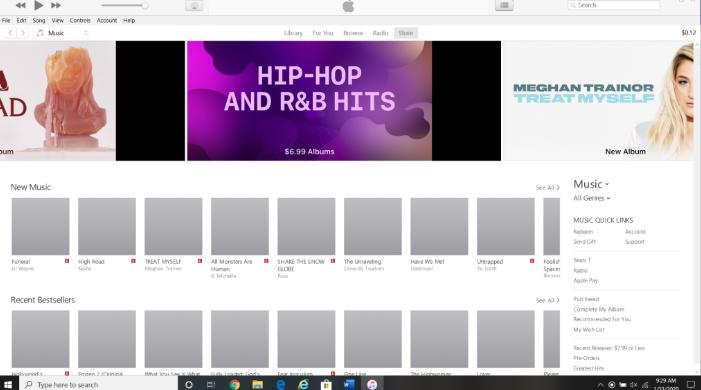Image resolution: width=701 pixels, height=390 pixels.
Task: Expand the Music store category dropdown
Action: click(591, 184)
